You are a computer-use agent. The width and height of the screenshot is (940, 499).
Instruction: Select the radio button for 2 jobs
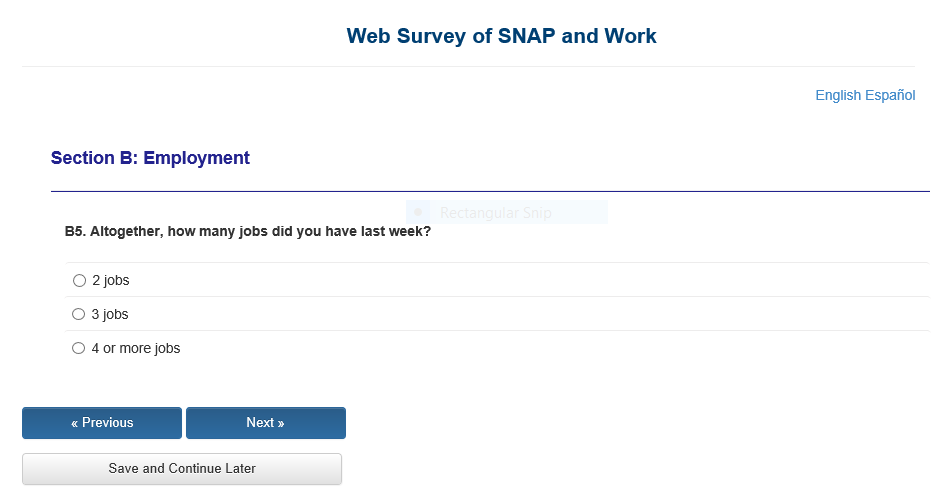click(x=80, y=281)
